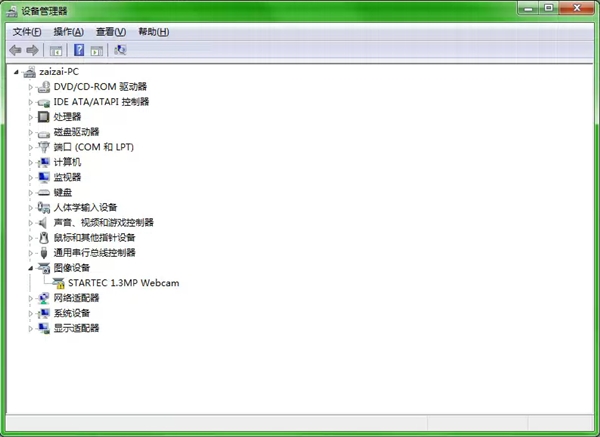Expand the 显示适配器 node
The height and width of the screenshot is (437, 600).
click(31, 329)
